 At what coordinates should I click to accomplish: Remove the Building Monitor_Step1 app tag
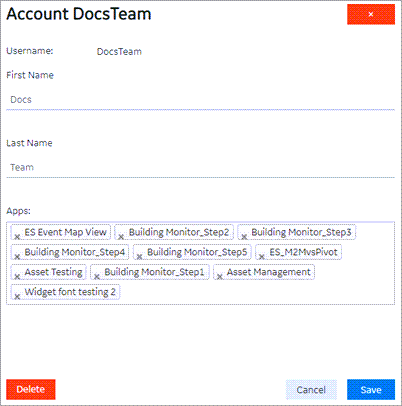pyautogui.click(x=97, y=276)
